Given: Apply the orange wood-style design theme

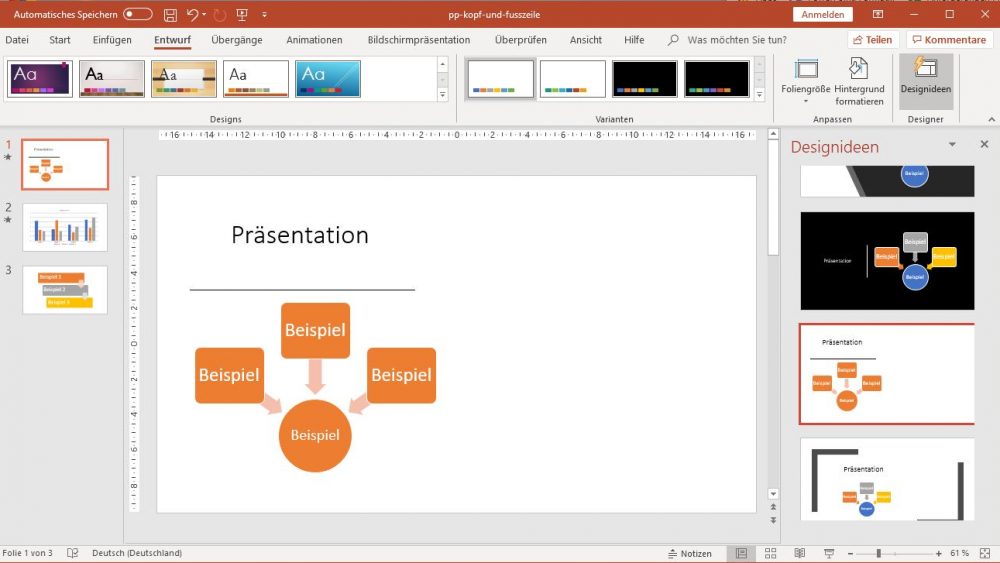Looking at the screenshot, I should click(x=184, y=79).
